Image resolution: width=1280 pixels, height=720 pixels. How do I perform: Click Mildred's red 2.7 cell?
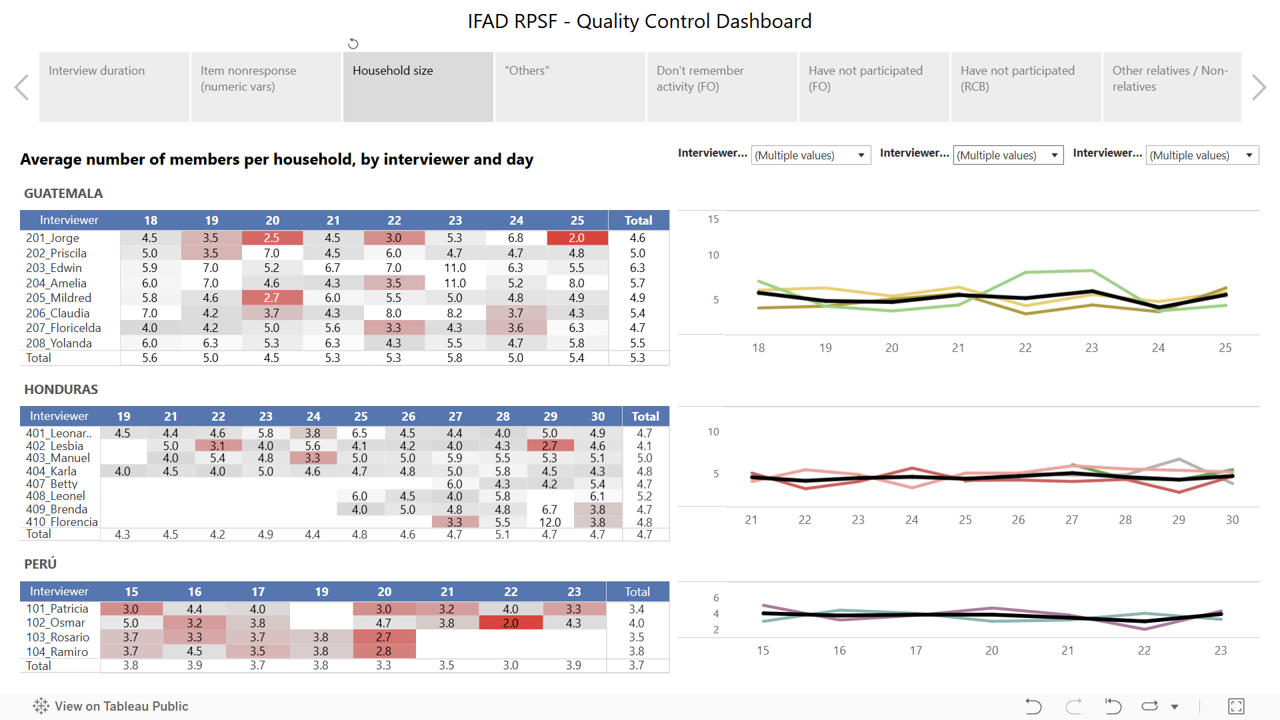272,298
